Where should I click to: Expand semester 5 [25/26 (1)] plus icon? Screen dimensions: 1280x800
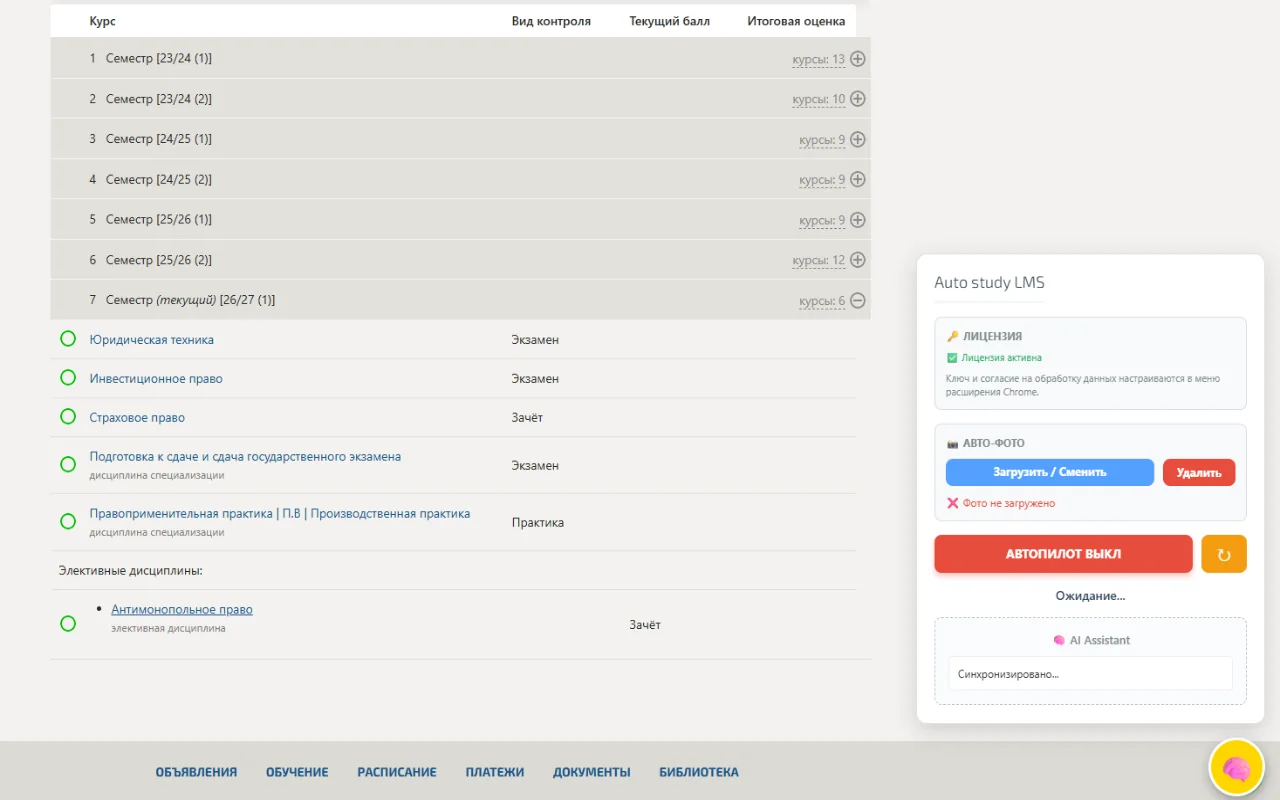tap(857, 220)
